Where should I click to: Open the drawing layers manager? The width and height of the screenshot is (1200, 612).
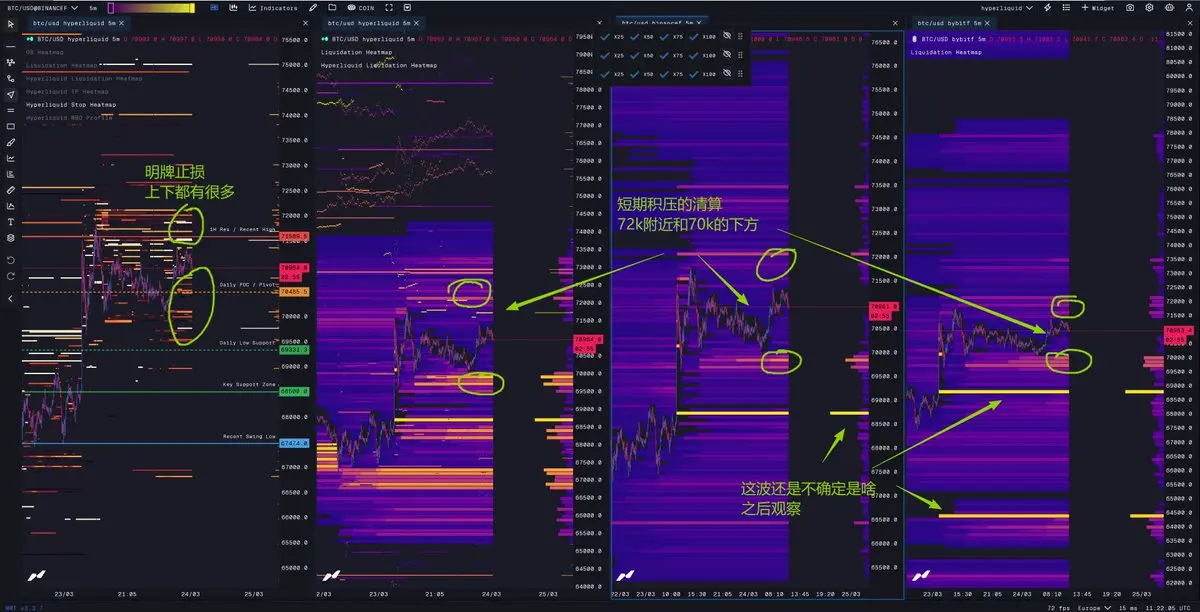[11, 238]
